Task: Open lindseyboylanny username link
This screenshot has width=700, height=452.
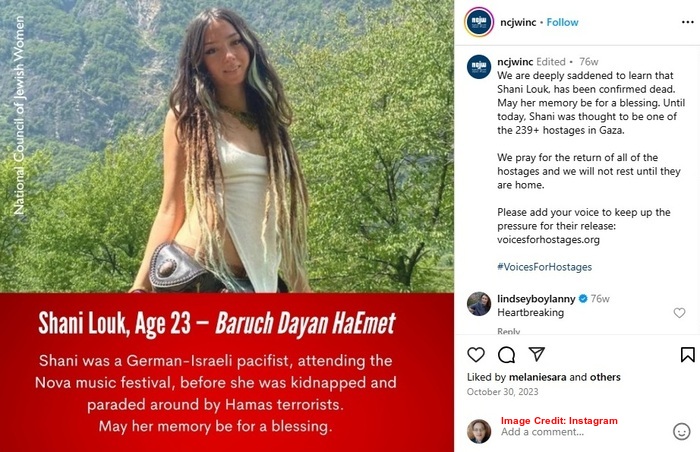Action: 536,299
